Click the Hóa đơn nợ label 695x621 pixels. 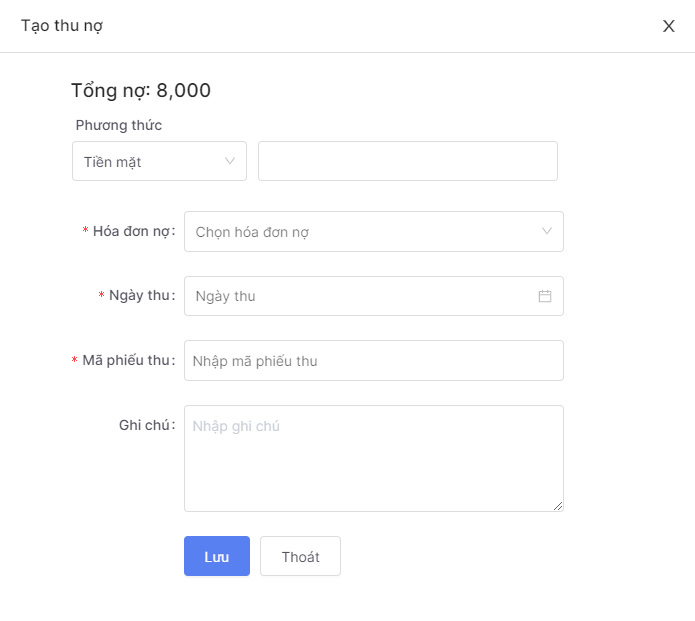tap(133, 231)
